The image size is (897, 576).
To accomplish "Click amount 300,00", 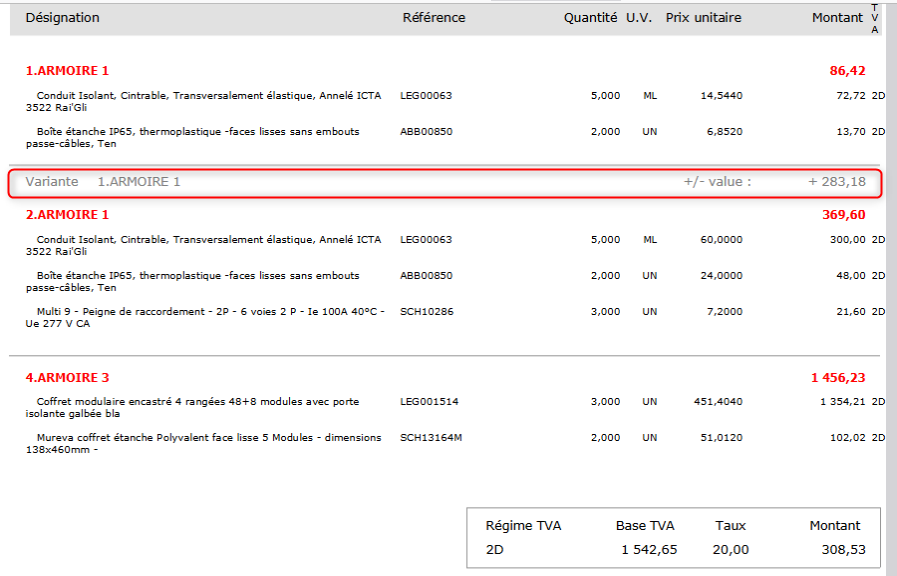I will tap(848, 240).
